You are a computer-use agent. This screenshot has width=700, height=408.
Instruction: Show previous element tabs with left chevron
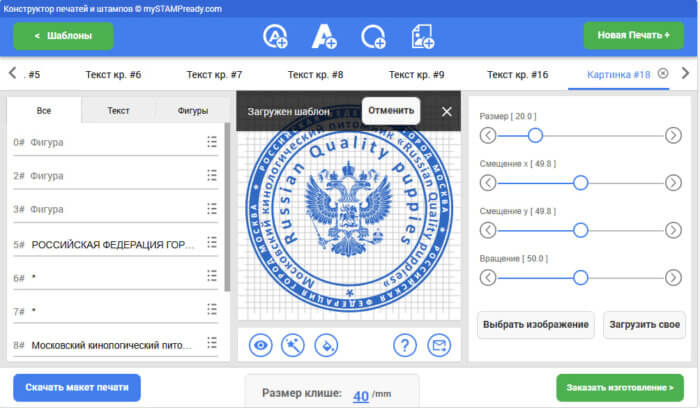click(x=12, y=73)
